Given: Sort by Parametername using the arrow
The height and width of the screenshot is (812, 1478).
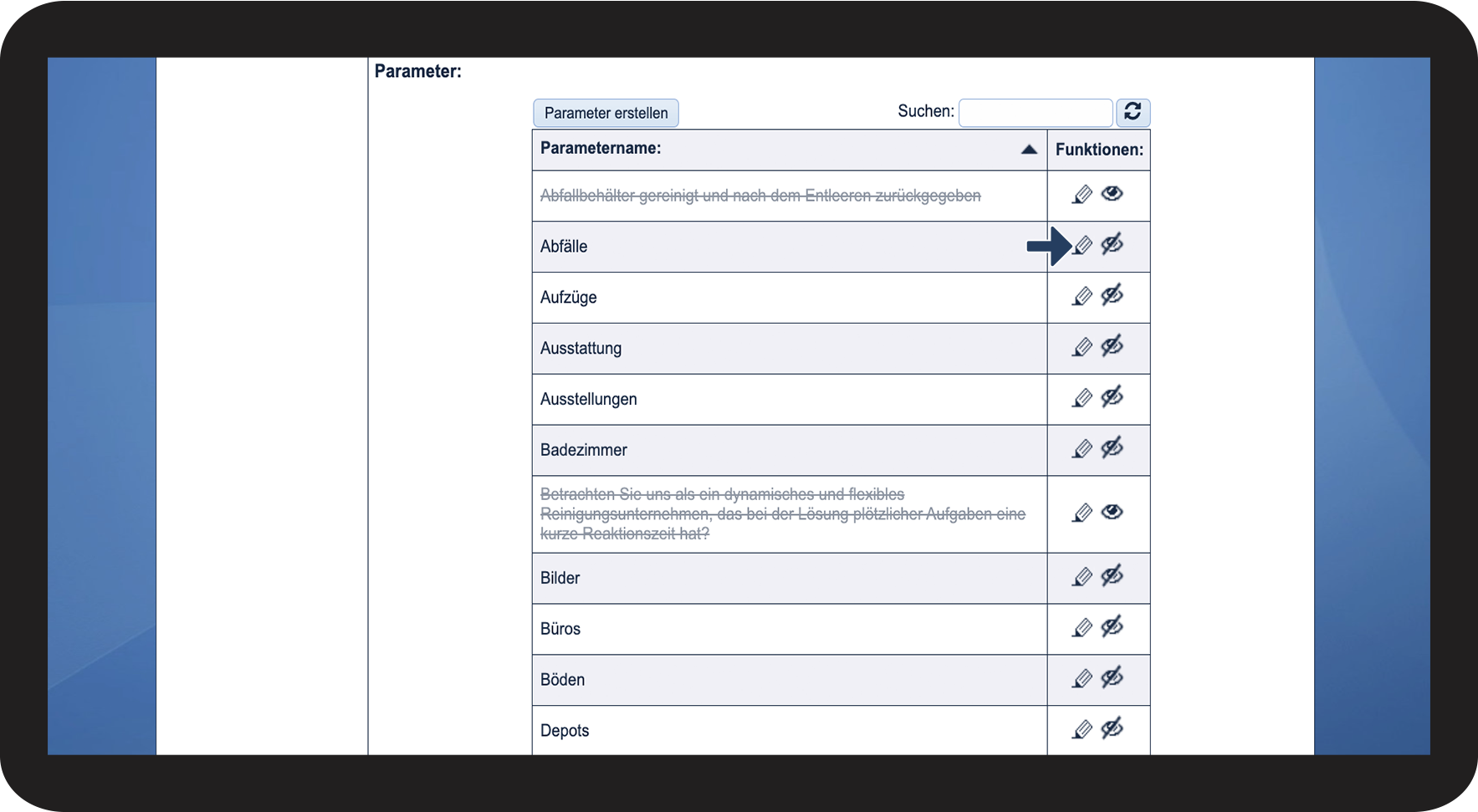Looking at the screenshot, I should (x=1029, y=150).
